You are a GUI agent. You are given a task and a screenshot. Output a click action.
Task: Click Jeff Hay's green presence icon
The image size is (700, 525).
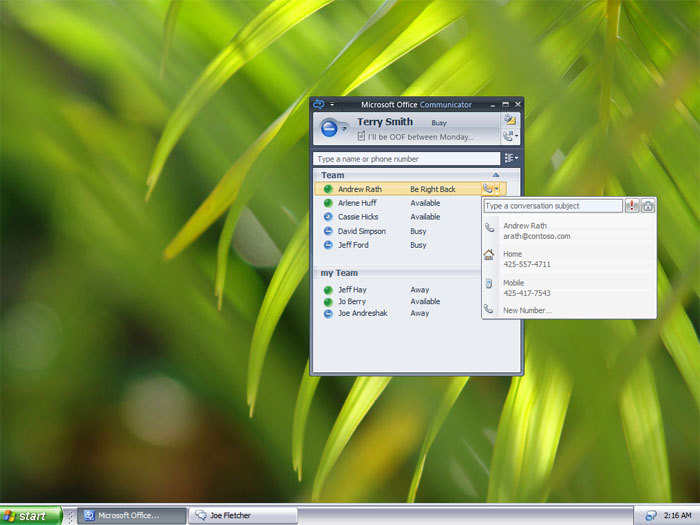328,290
